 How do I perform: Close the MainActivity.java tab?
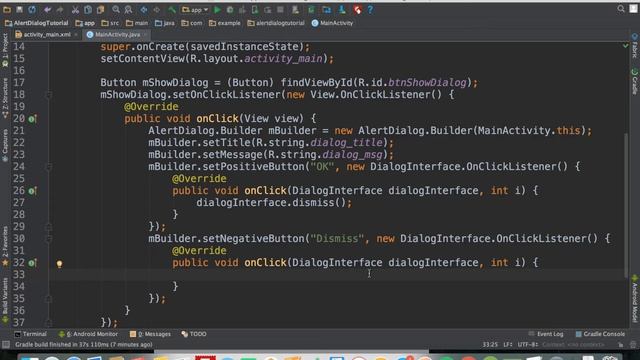pyautogui.click(x=145, y=35)
